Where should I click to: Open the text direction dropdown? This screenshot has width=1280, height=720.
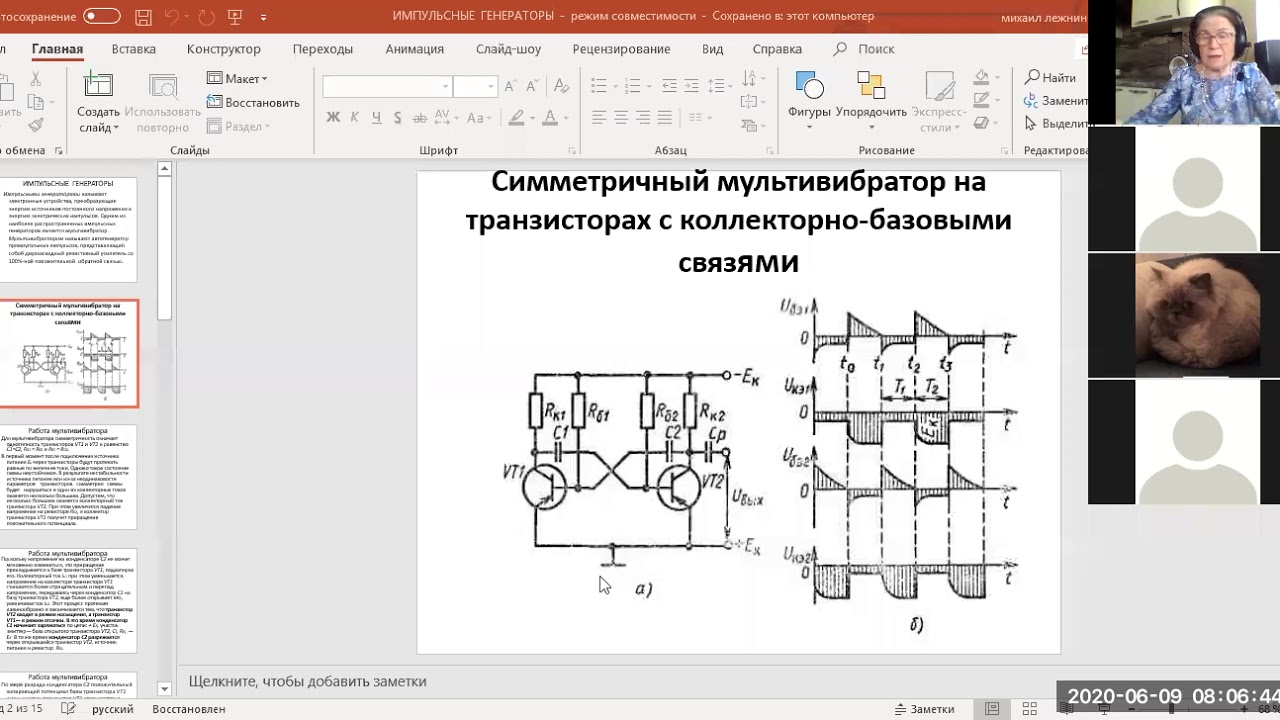click(753, 78)
